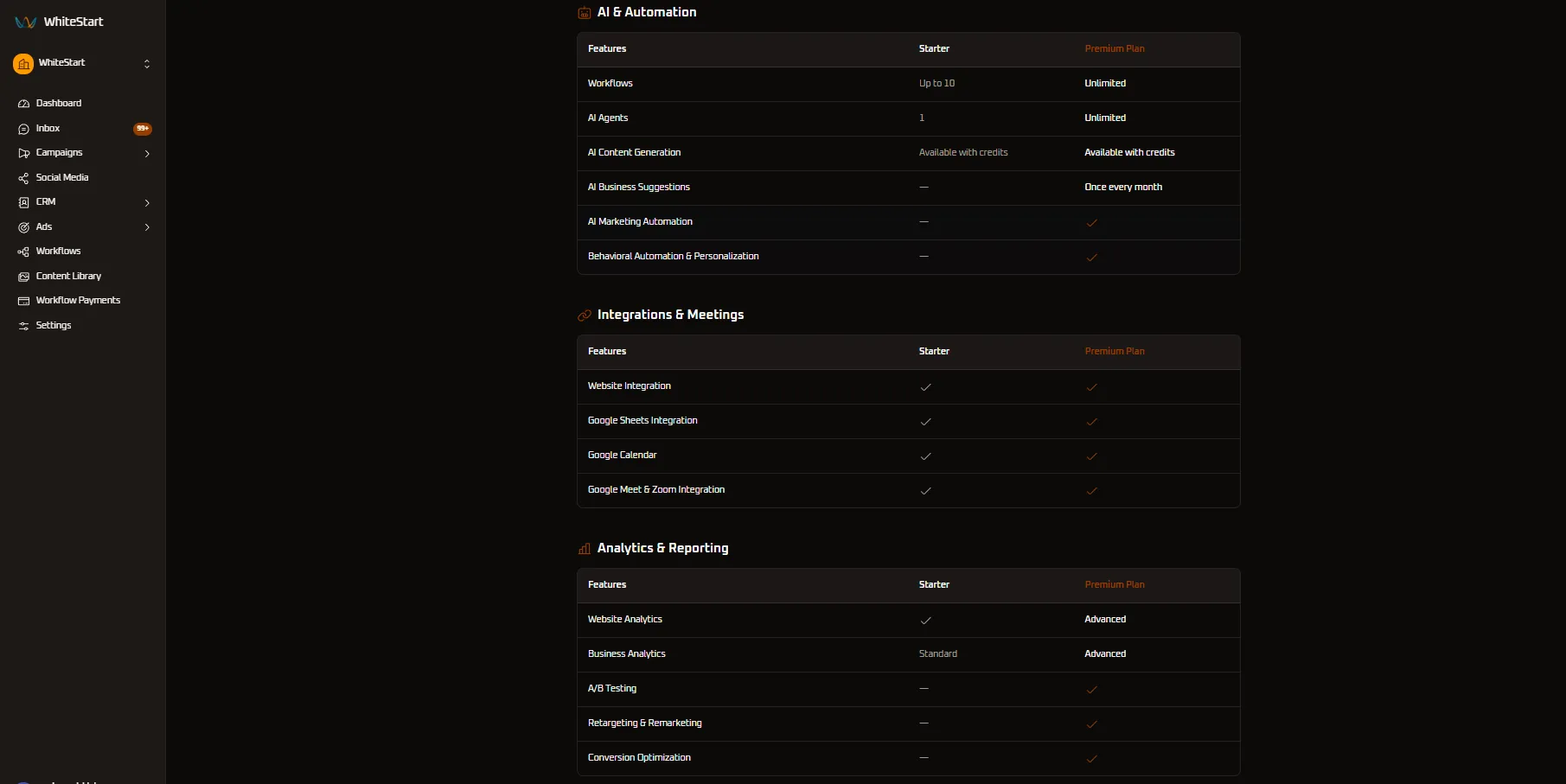Viewport: 1566px width, 784px height.
Task: Click the 'Up to 10' workflows cell
Action: pos(937,84)
